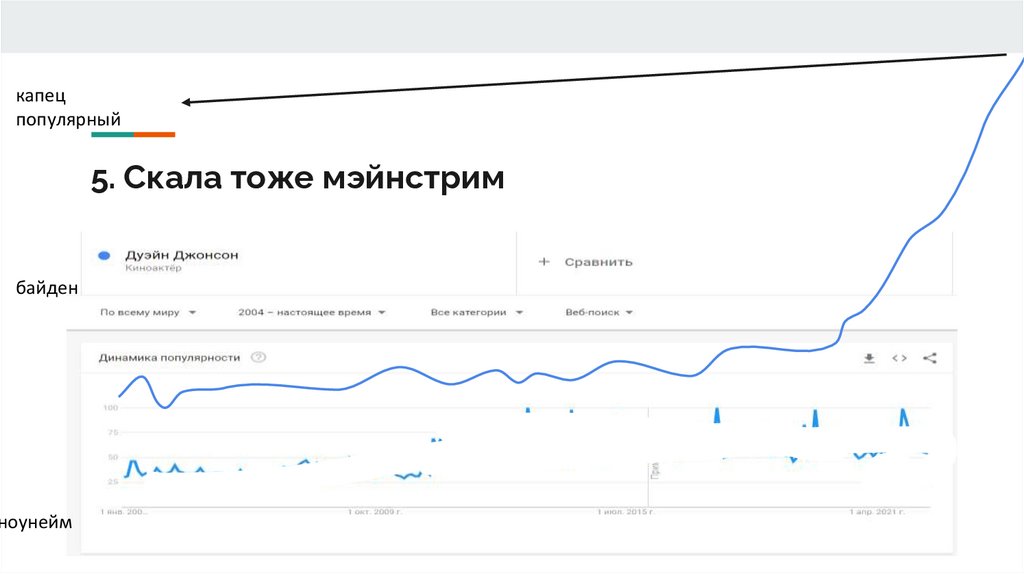Click the 1 окт. 2009 г. axis label
Screen dimensions: 1024x574
click(x=375, y=511)
